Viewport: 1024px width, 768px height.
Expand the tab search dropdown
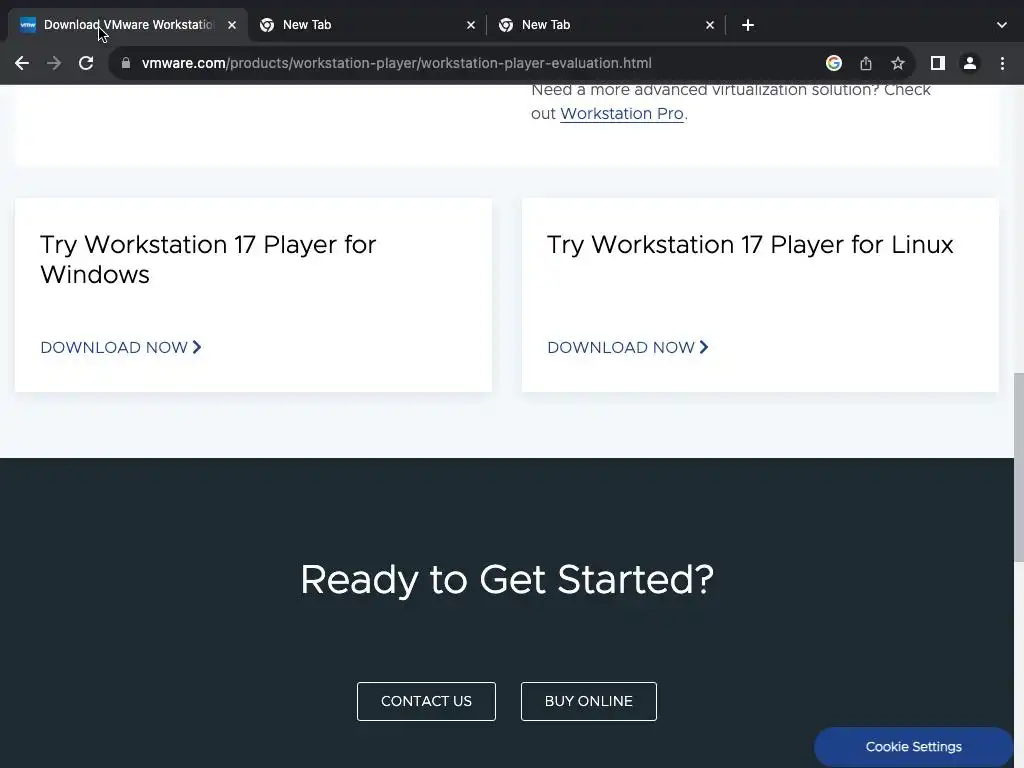coord(1002,25)
